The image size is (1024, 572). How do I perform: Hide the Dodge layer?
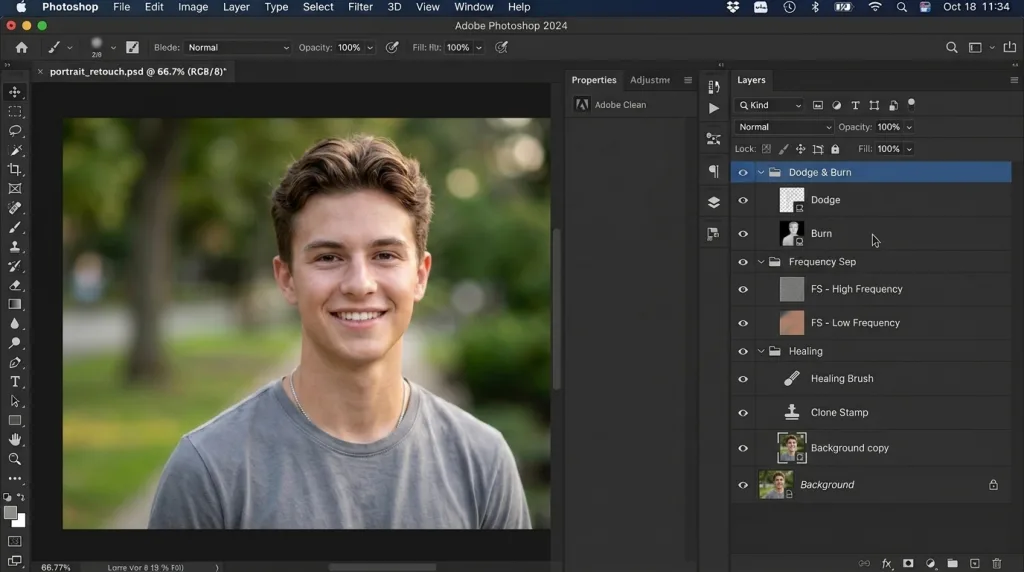[x=743, y=200]
